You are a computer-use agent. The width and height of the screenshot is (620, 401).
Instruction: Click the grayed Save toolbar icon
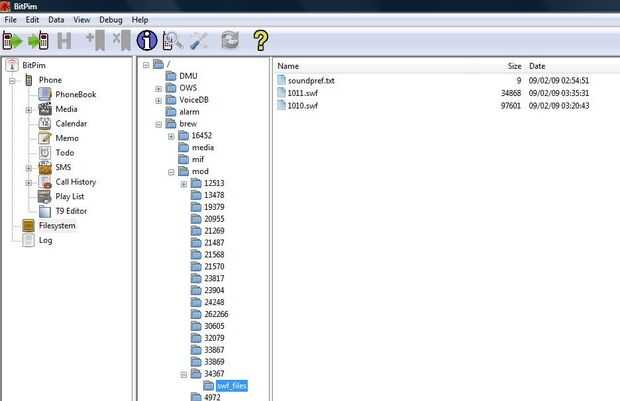pyautogui.click(x=64, y=40)
